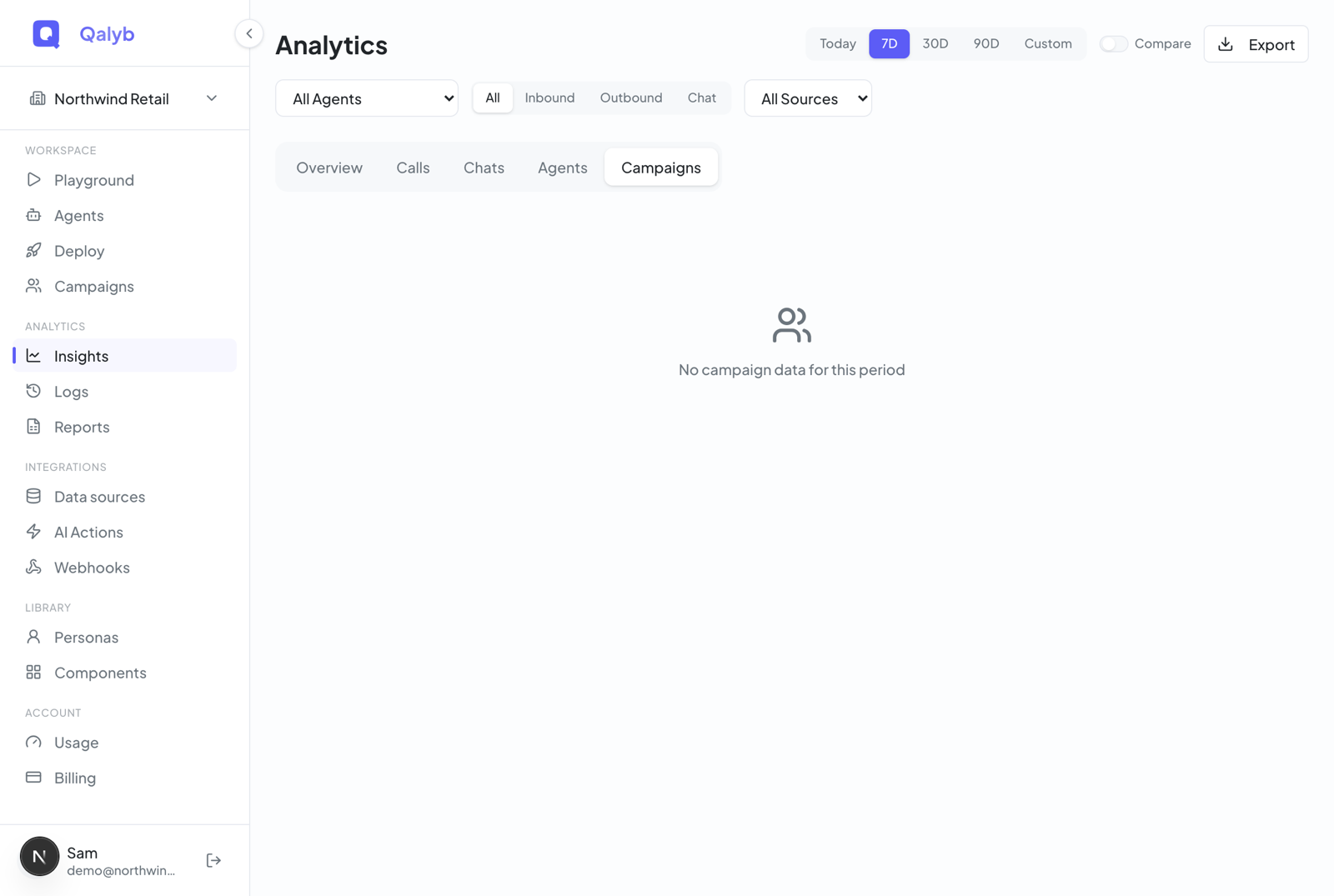Viewport: 1334px width, 896px height.
Task: Open the Components library
Action: (x=125, y=673)
